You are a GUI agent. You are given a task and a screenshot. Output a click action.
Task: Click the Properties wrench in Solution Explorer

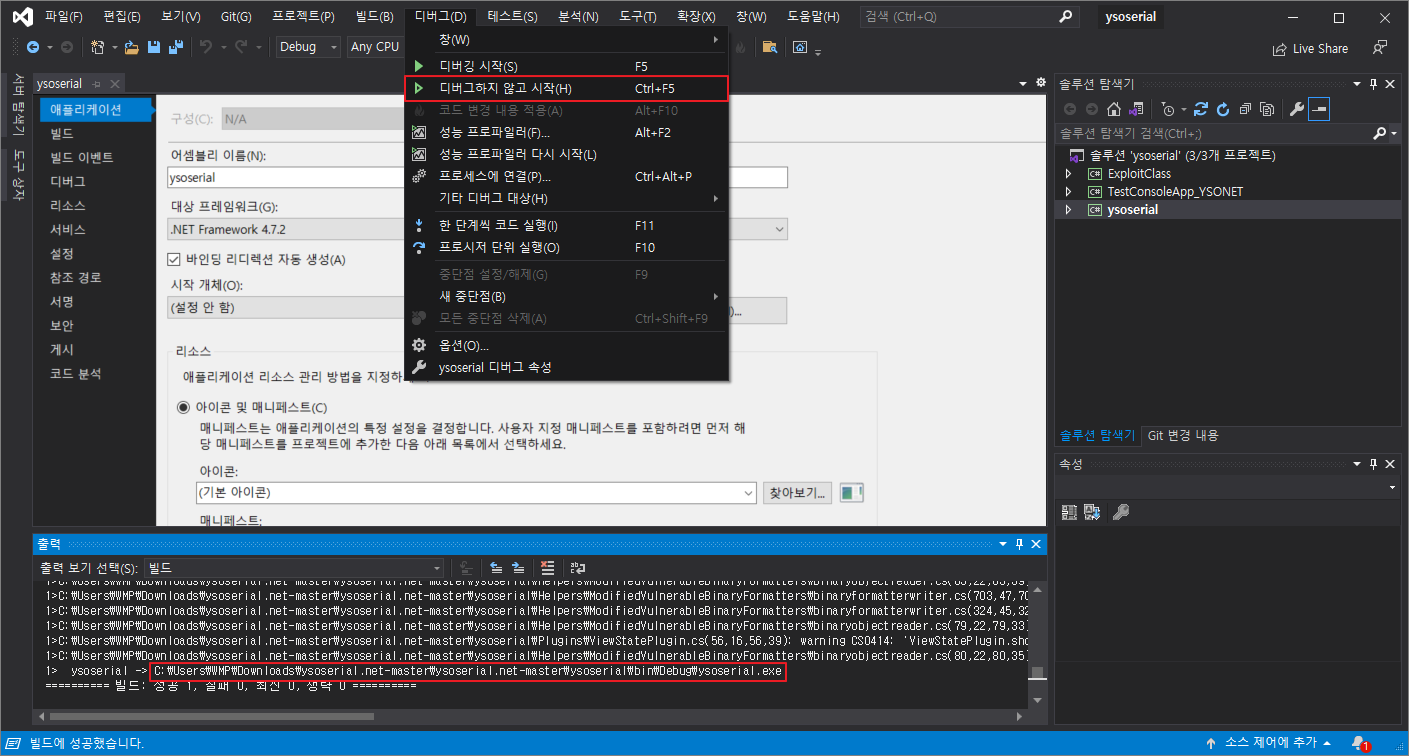point(1297,109)
